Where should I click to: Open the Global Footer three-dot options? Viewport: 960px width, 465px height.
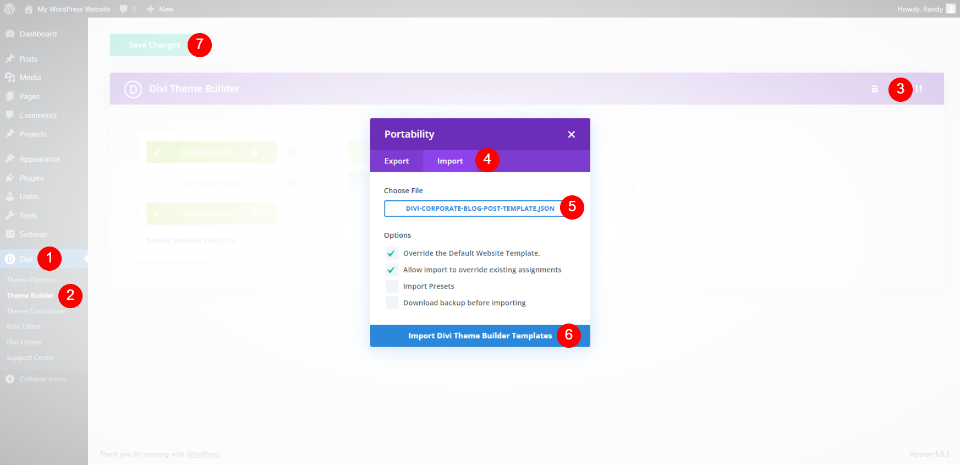click(269, 214)
